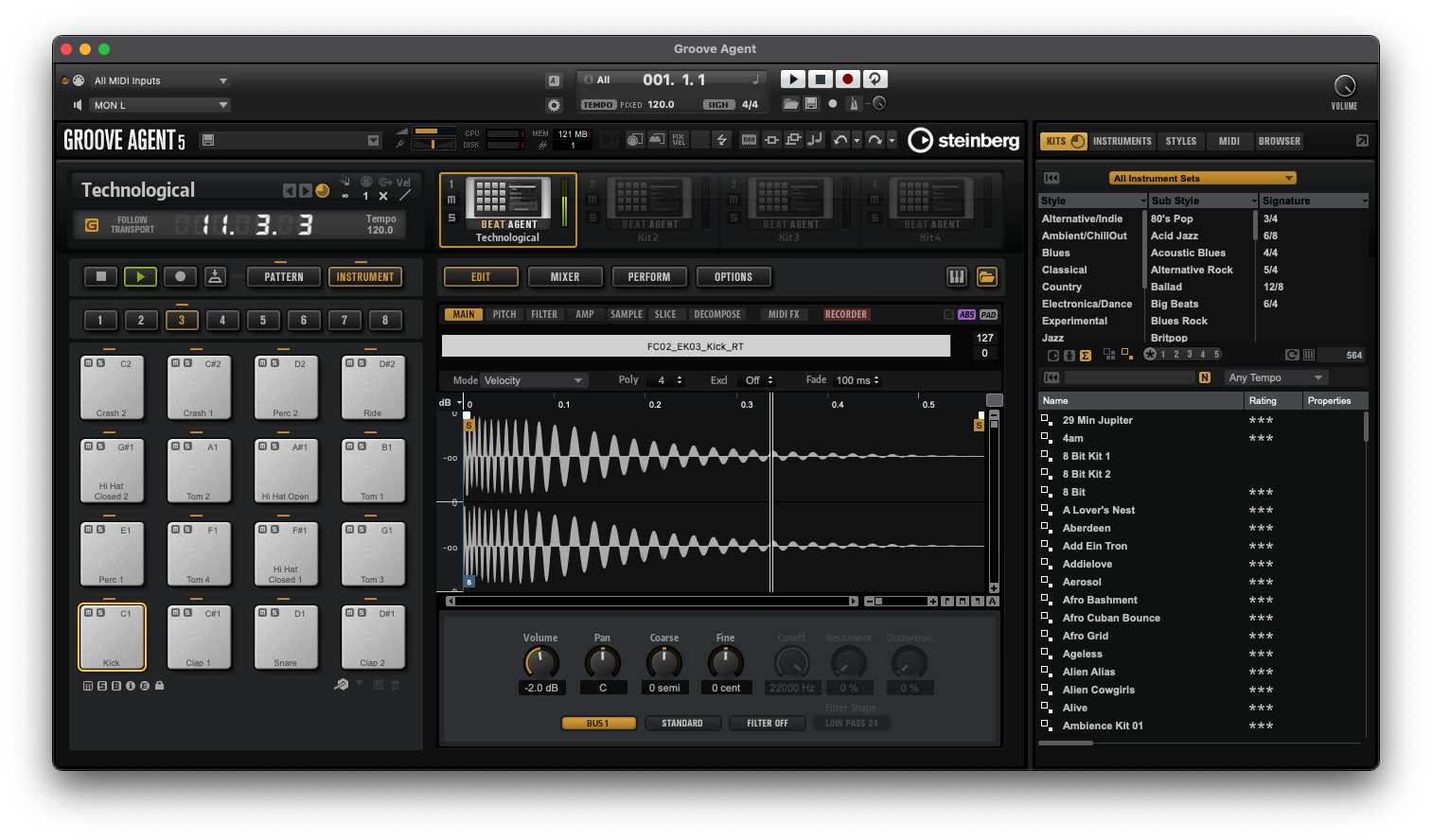
Task: Click the Redo arrow icon
Action: click(875, 140)
